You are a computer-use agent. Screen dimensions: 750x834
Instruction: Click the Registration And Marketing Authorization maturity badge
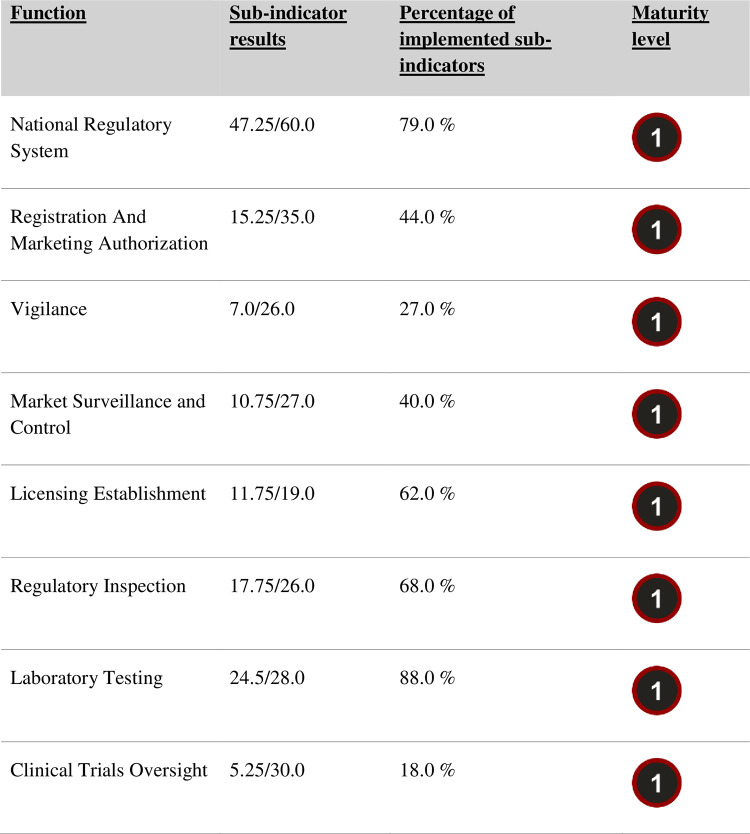[656, 229]
